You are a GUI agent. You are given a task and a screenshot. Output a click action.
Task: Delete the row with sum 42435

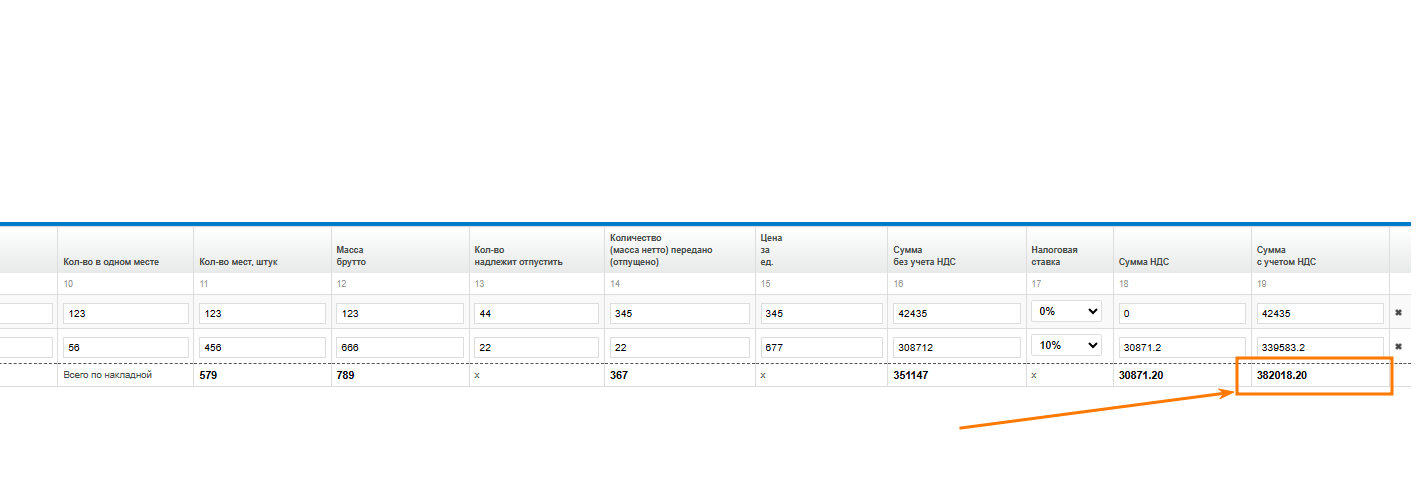pyautogui.click(x=1398, y=313)
